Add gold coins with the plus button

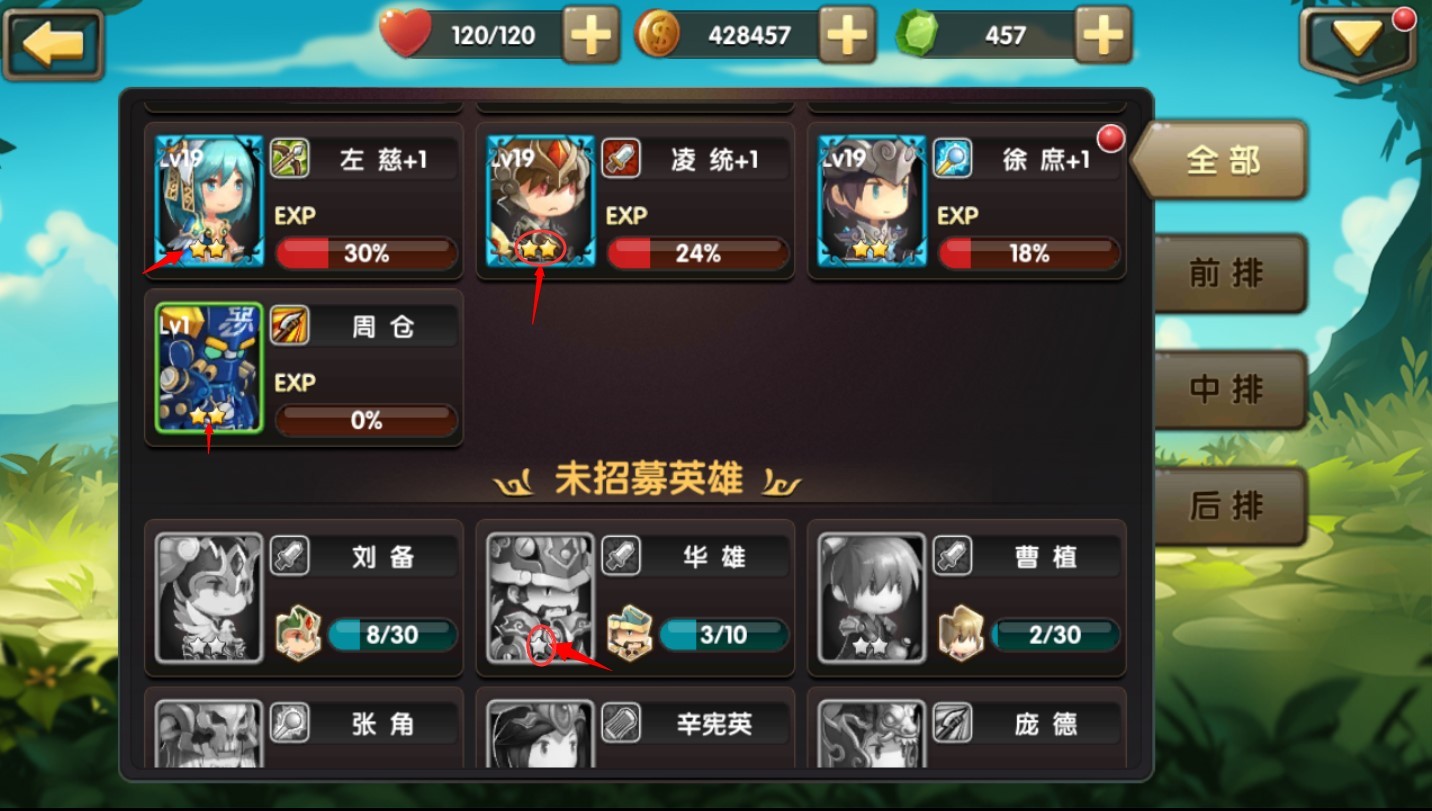(847, 35)
